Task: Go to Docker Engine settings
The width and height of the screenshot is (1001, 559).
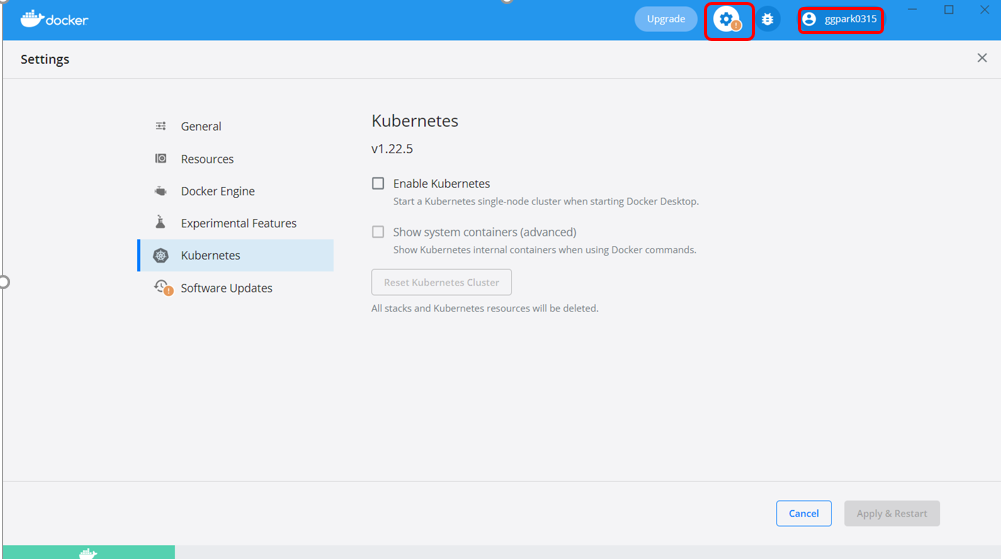Action: pos(236,191)
